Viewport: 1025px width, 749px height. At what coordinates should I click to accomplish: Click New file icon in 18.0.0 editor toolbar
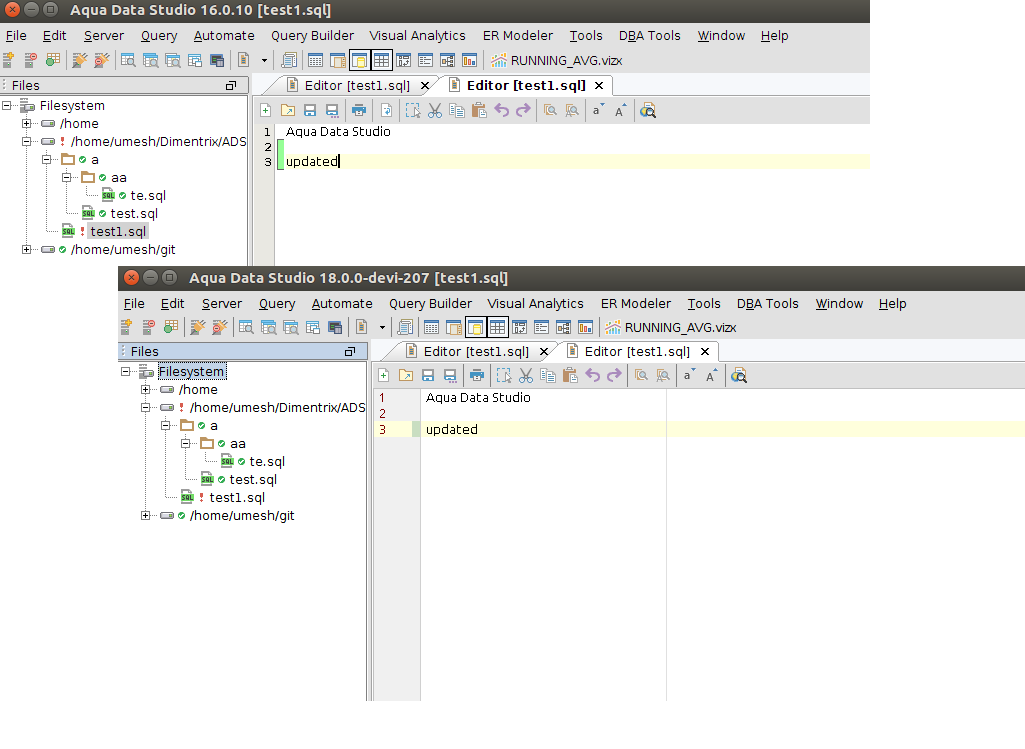pos(384,375)
